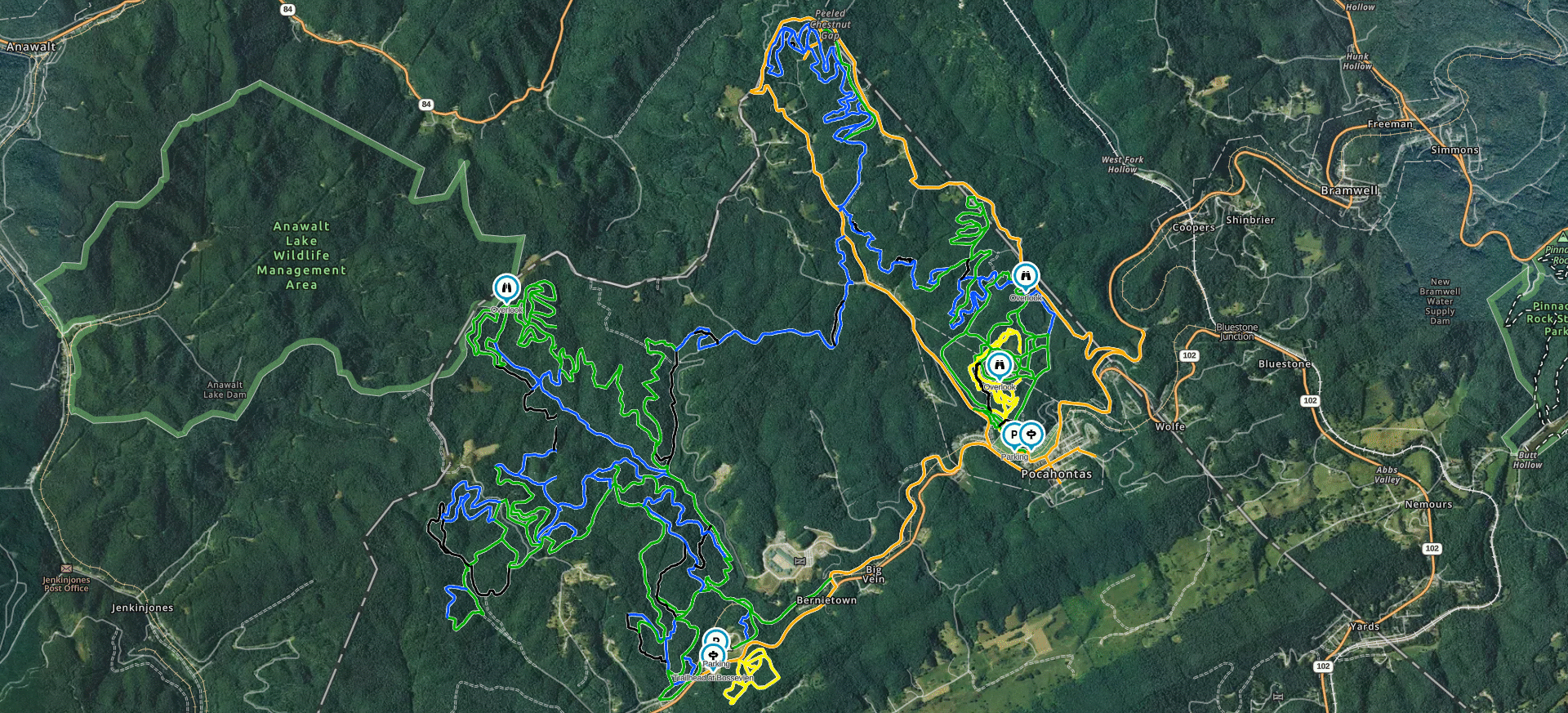Open the Overlook marker inside yellow trail loop
Image resolution: width=1568 pixels, height=713 pixels.
tap(999, 366)
